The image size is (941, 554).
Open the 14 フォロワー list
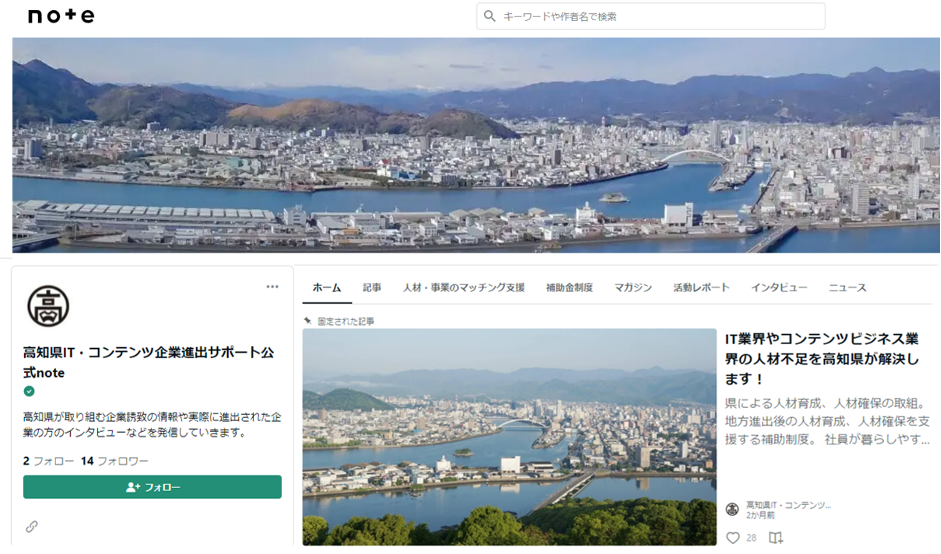114,461
